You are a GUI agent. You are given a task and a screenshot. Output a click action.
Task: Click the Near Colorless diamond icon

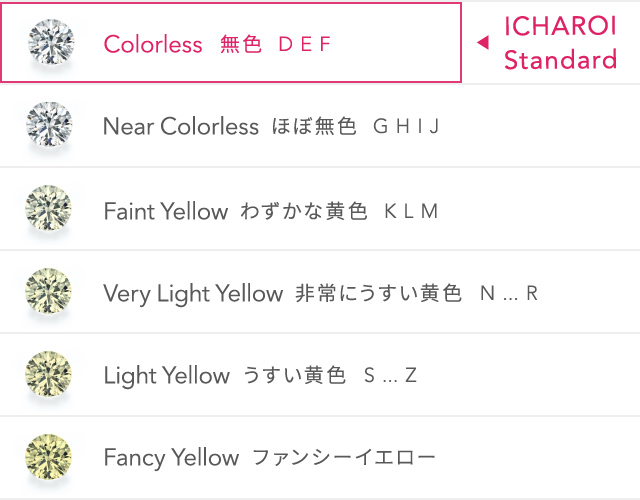coord(48,125)
